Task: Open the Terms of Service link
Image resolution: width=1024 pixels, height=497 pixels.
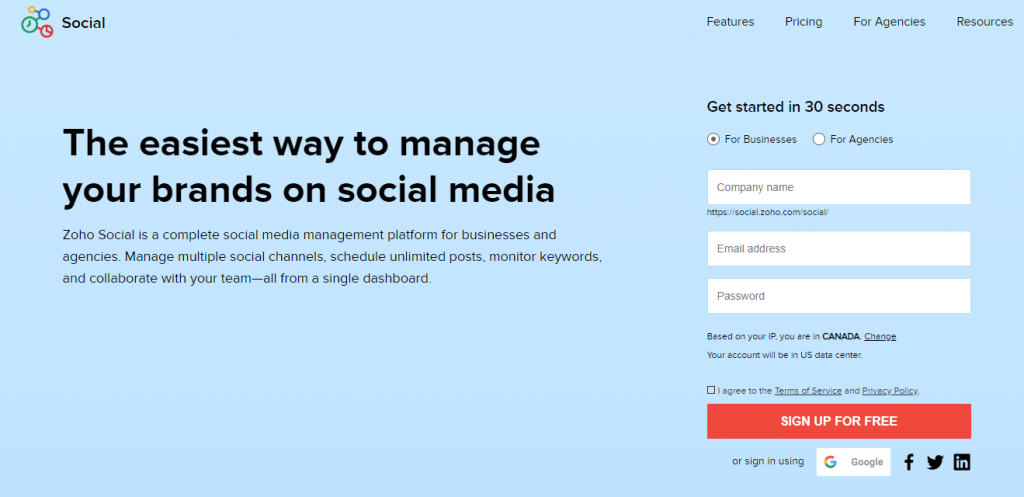Action: tap(808, 391)
